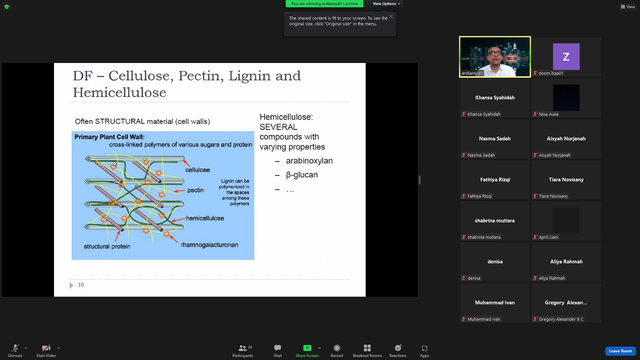
Task: Click the blue slide-number arrow marker
Action: (71, 285)
